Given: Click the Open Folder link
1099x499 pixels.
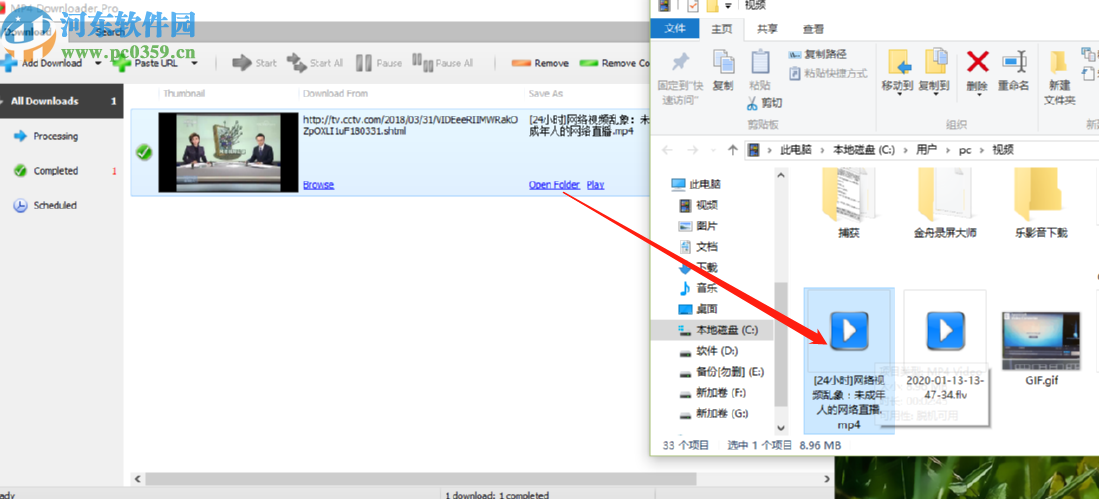Looking at the screenshot, I should [554, 185].
